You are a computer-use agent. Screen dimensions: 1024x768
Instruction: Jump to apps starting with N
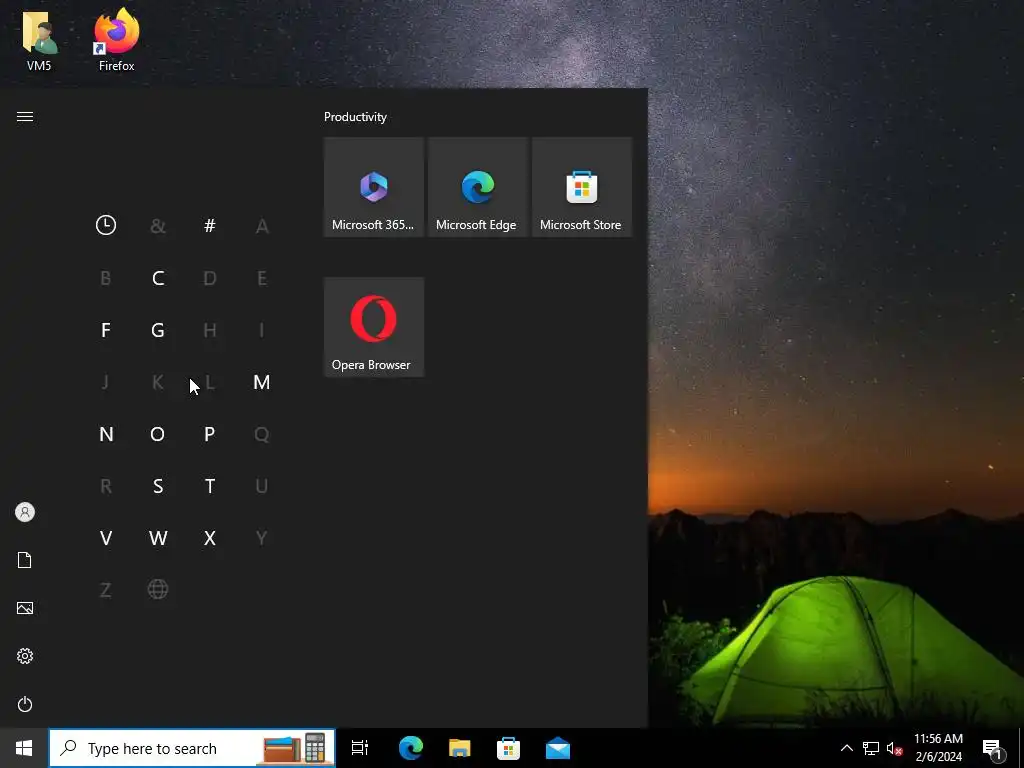click(x=106, y=434)
